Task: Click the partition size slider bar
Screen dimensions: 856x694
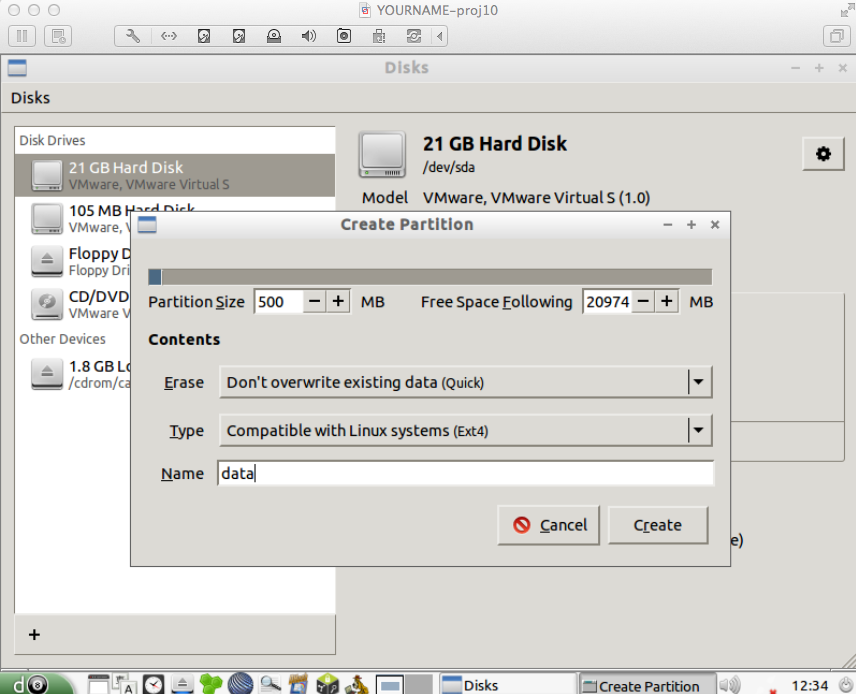Action: (430, 277)
